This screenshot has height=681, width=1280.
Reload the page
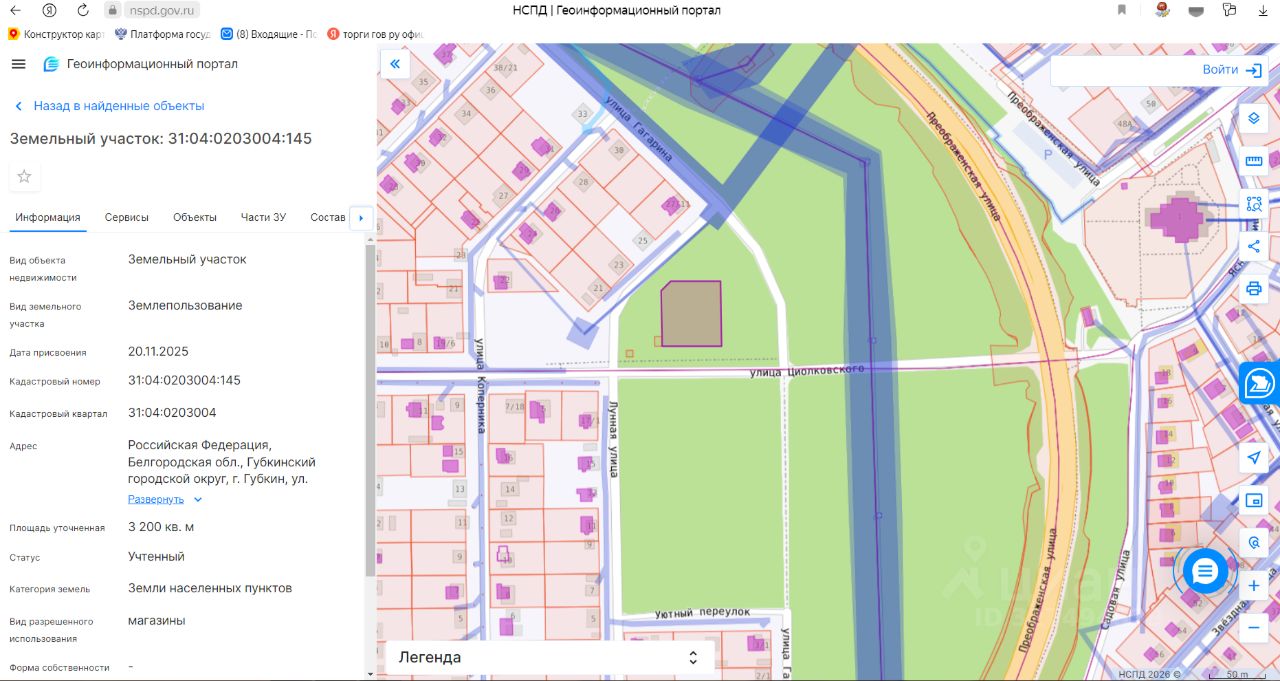coord(83,10)
